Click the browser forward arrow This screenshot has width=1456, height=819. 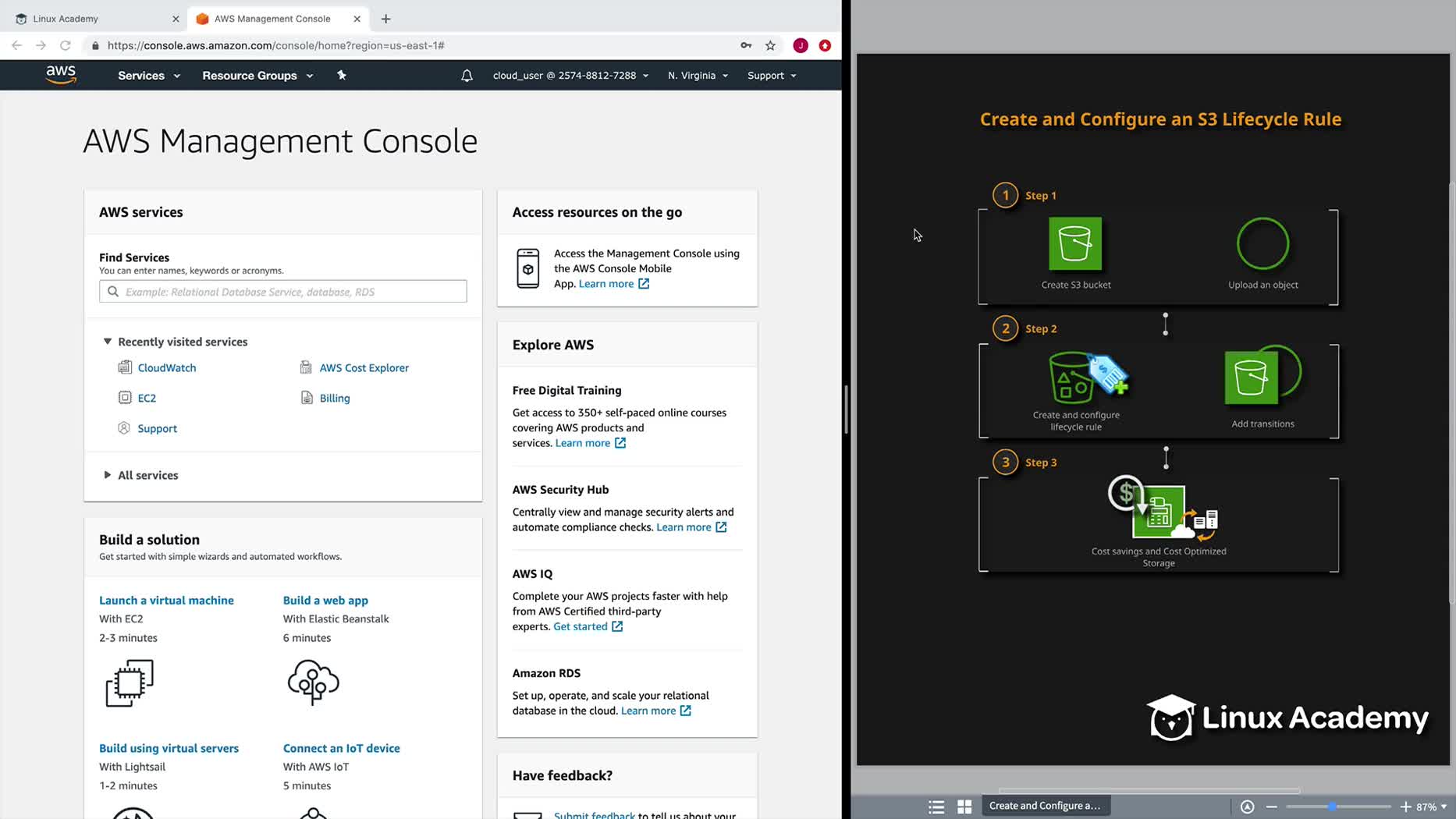coord(41,45)
